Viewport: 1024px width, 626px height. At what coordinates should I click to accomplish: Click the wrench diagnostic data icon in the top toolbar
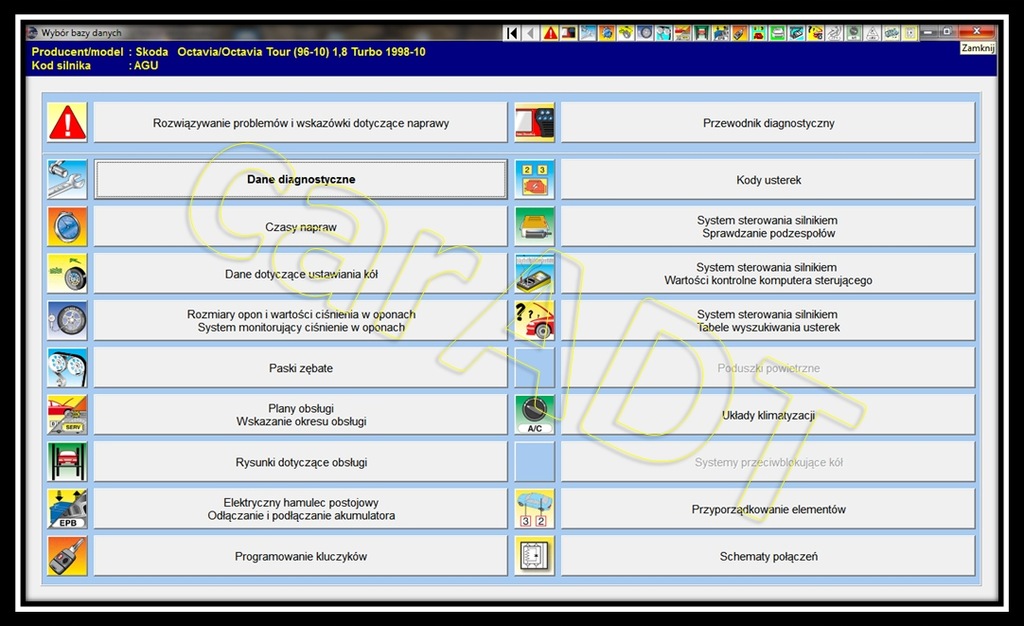(587, 33)
